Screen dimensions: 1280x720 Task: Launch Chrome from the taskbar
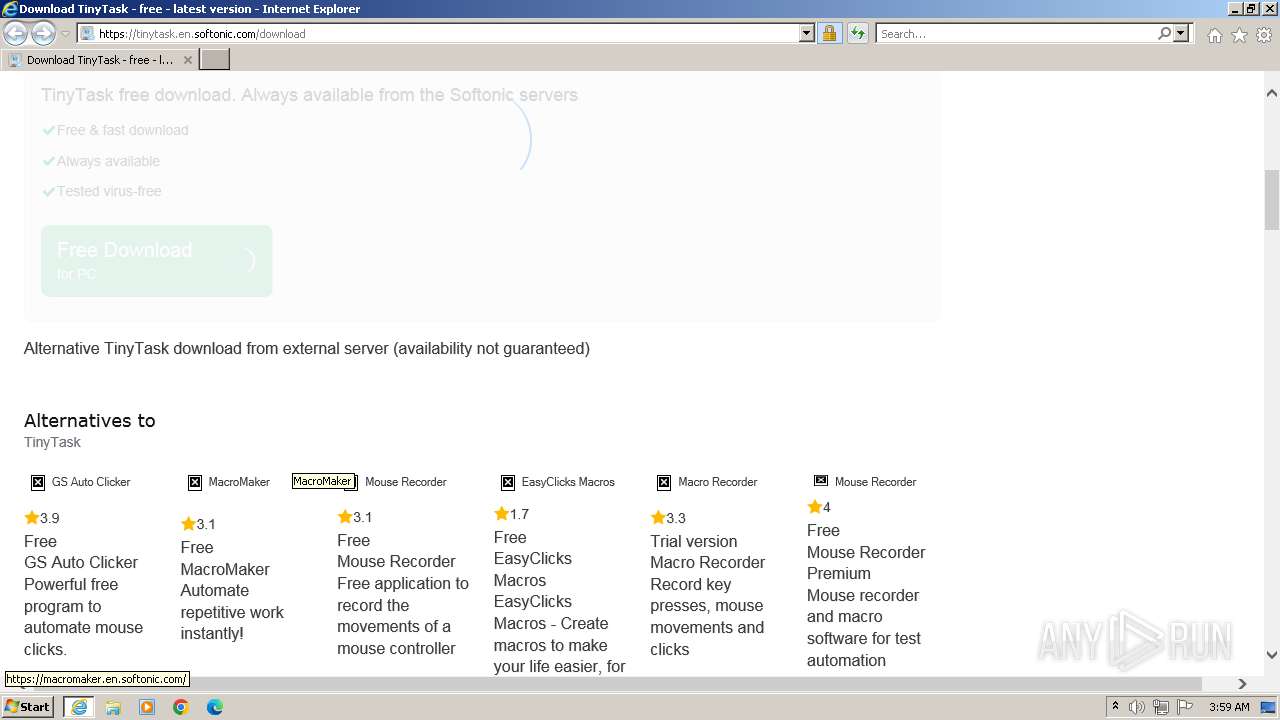(181, 707)
